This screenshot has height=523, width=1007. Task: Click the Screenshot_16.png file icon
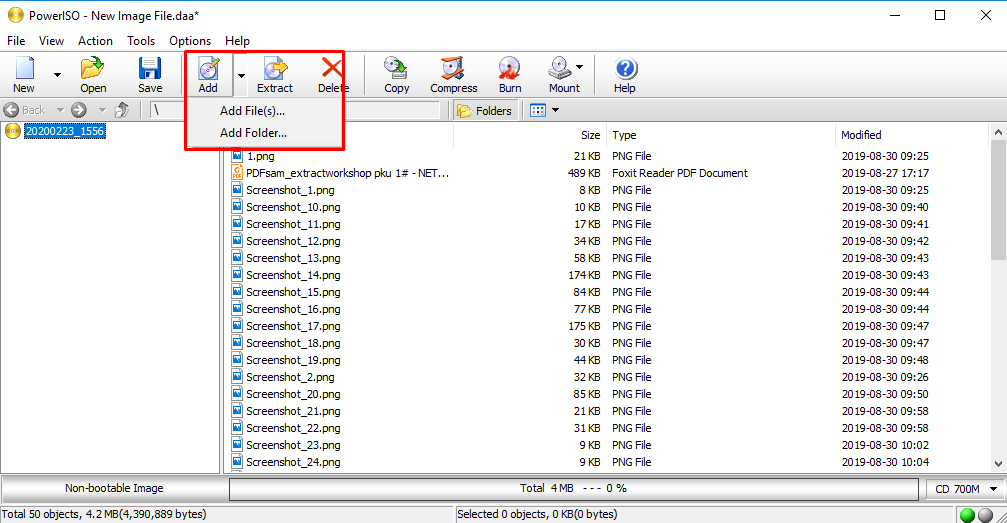pos(237,309)
